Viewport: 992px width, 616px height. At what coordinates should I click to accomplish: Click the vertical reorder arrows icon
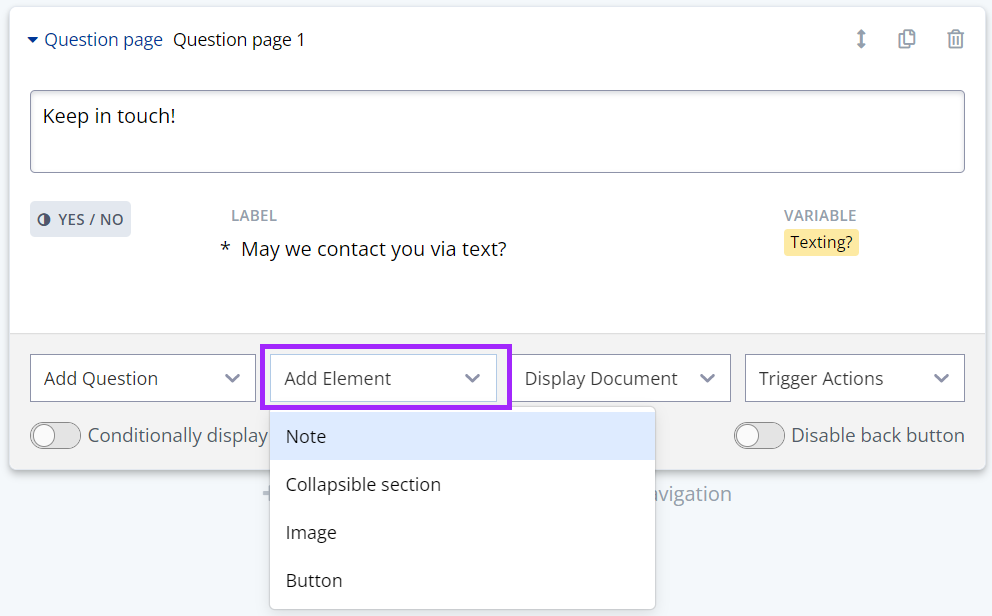point(861,39)
